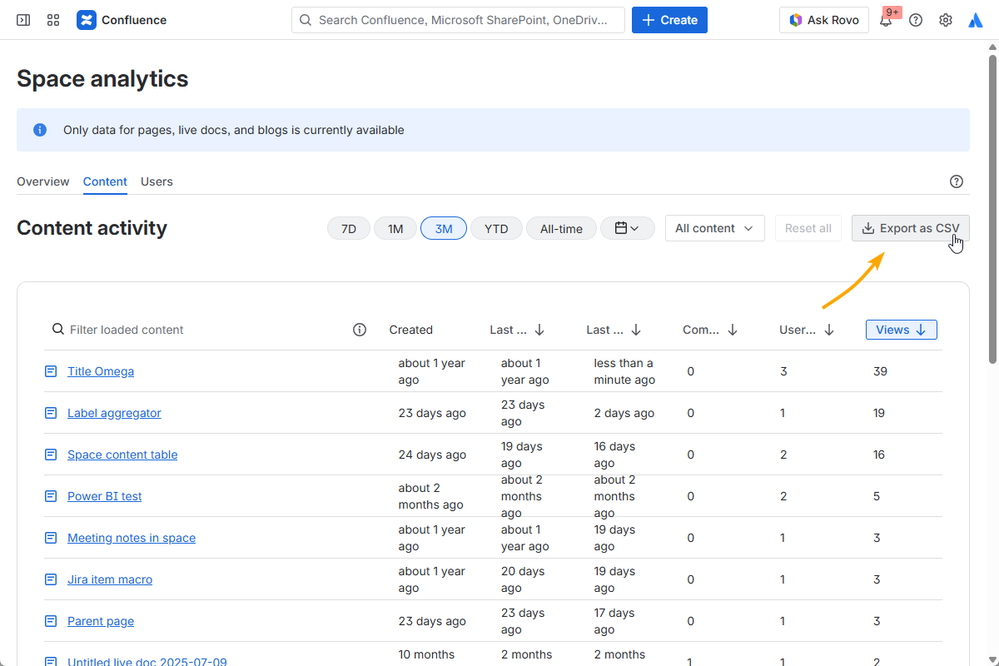Click the help icon beside the tabs
The image size is (999, 666).
[x=956, y=182]
